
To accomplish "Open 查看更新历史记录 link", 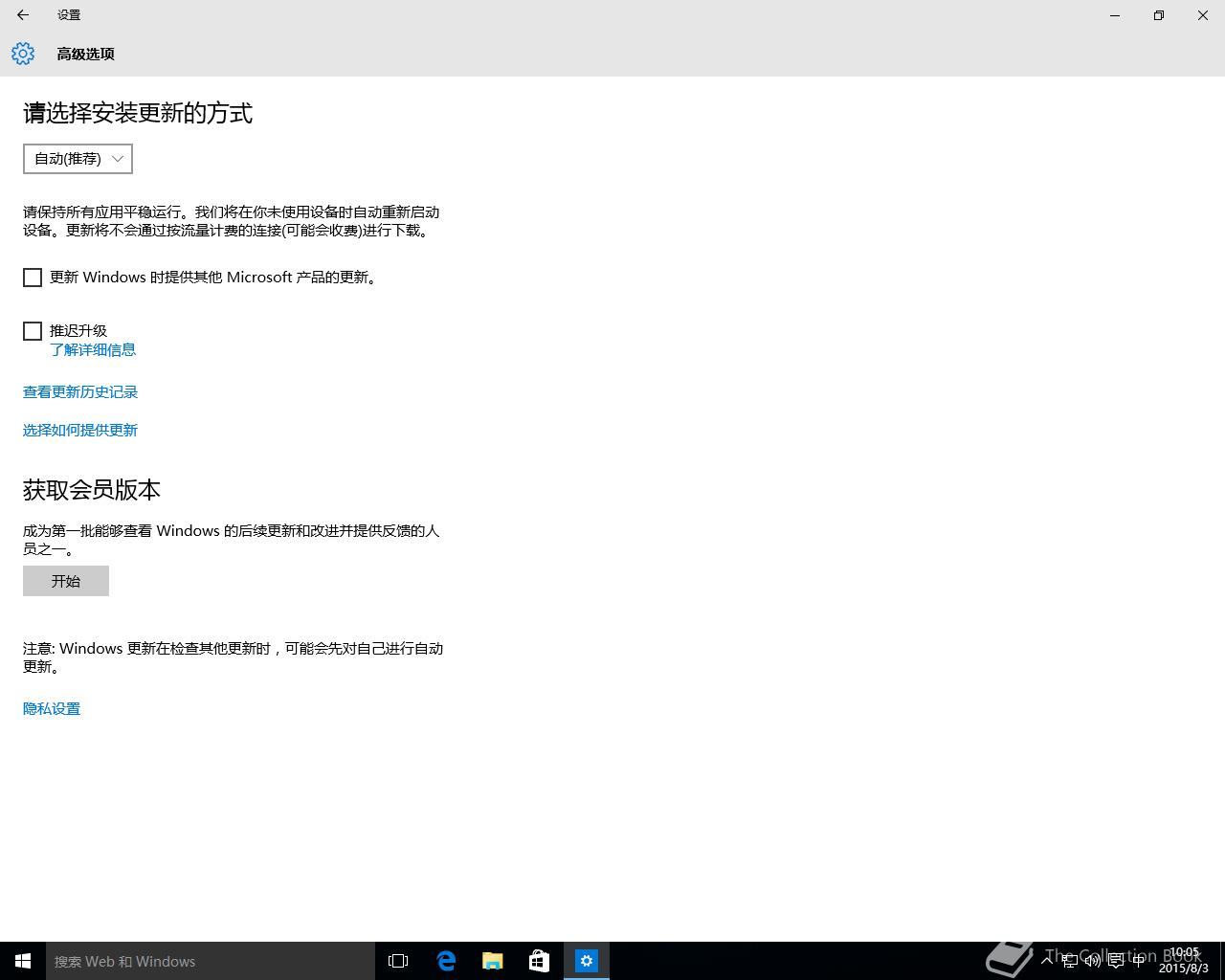I will (80, 392).
